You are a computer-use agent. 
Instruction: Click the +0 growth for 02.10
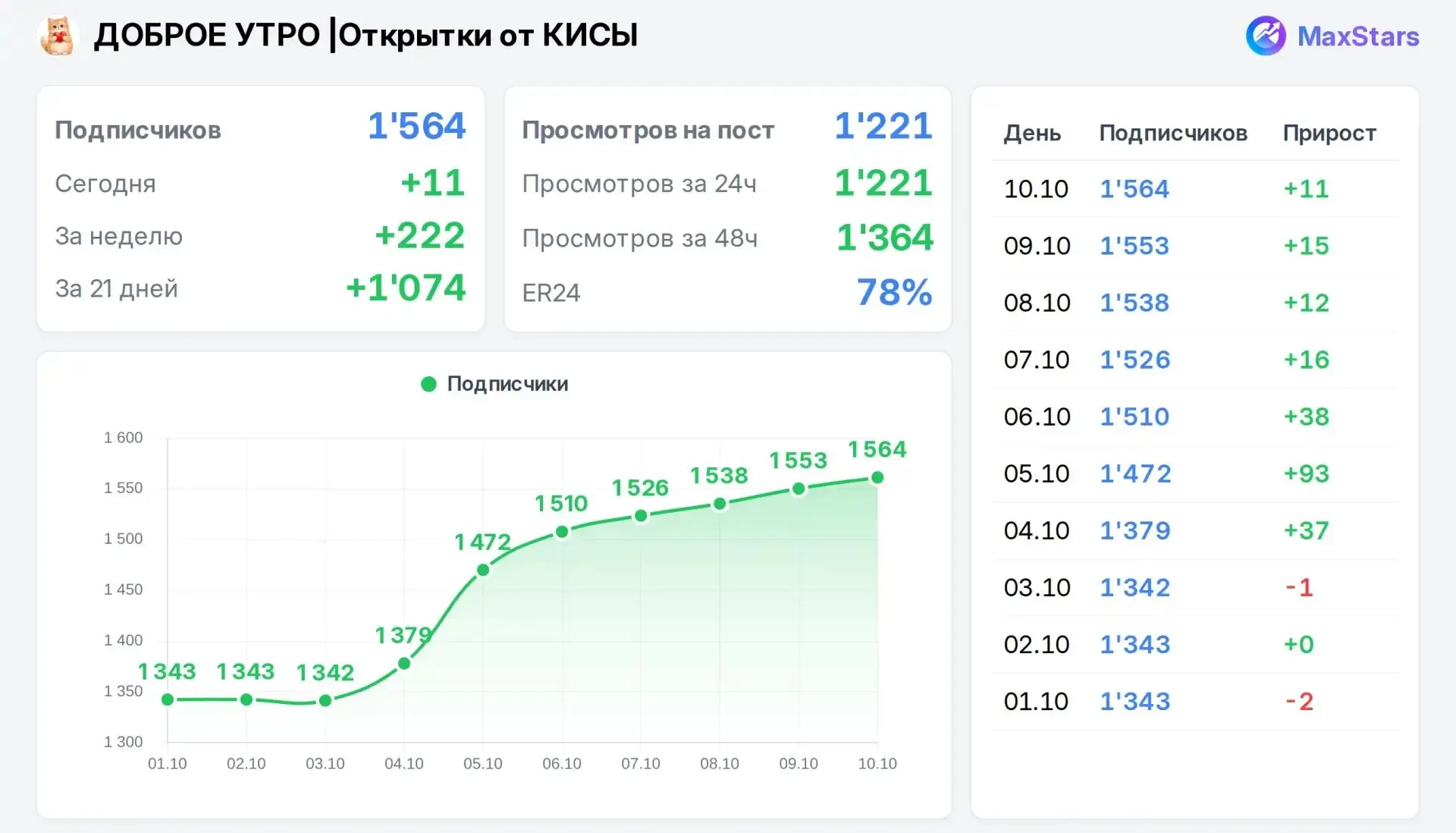click(1298, 644)
